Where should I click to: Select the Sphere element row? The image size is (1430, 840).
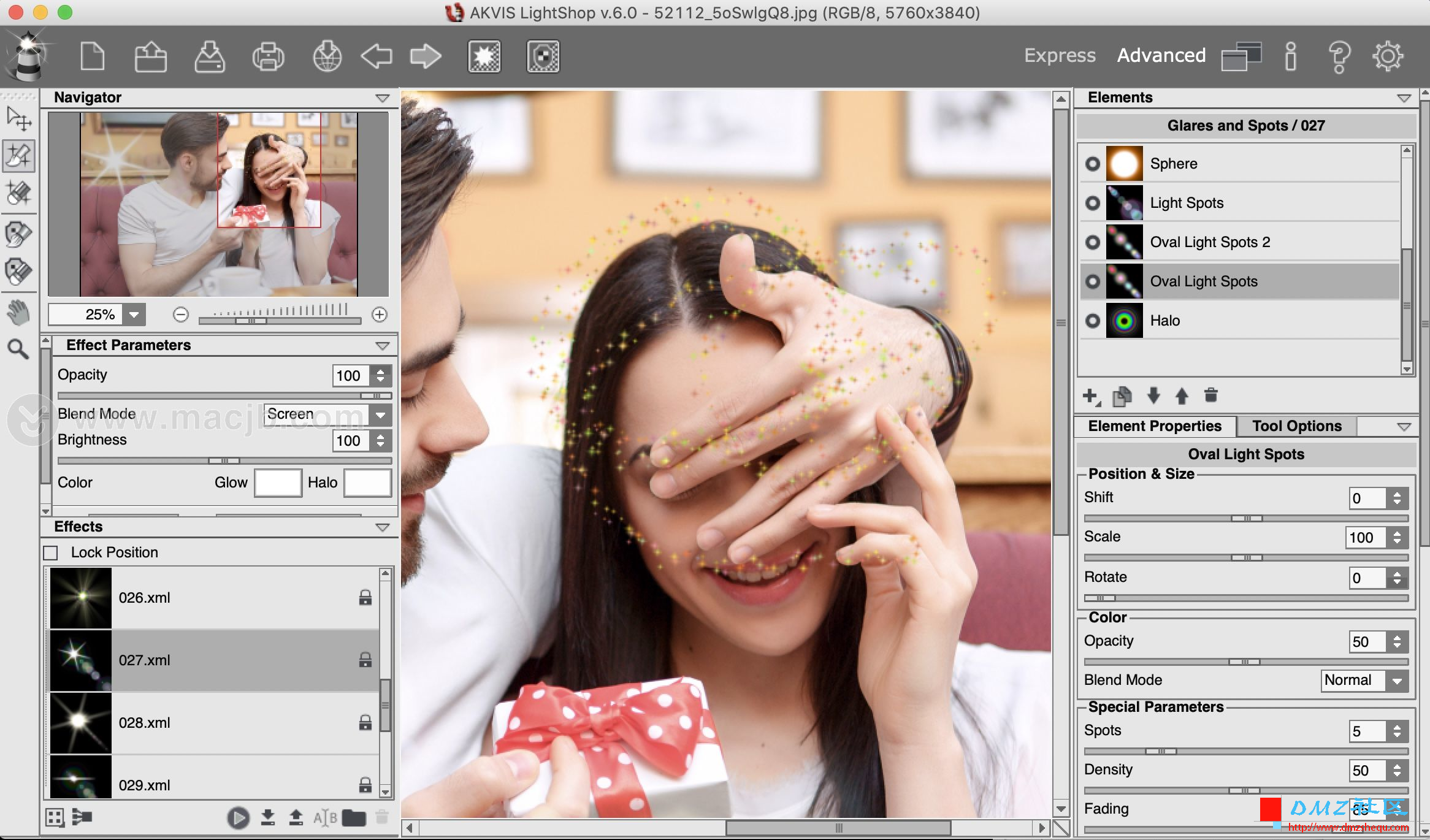coord(1240,164)
